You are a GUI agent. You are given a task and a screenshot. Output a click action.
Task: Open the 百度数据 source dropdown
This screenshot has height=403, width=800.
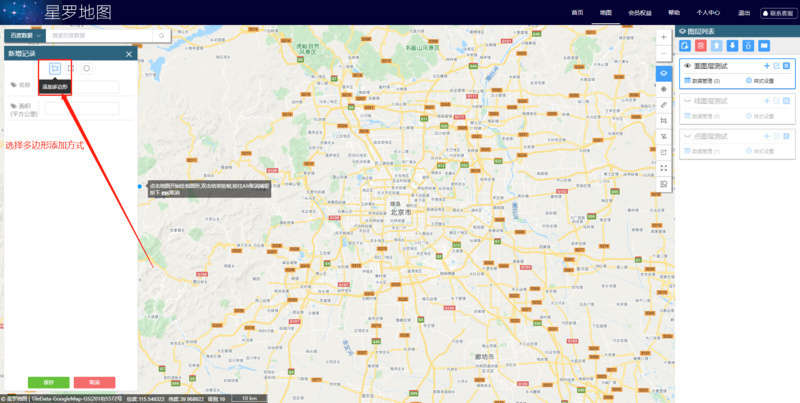pyautogui.click(x=25, y=36)
